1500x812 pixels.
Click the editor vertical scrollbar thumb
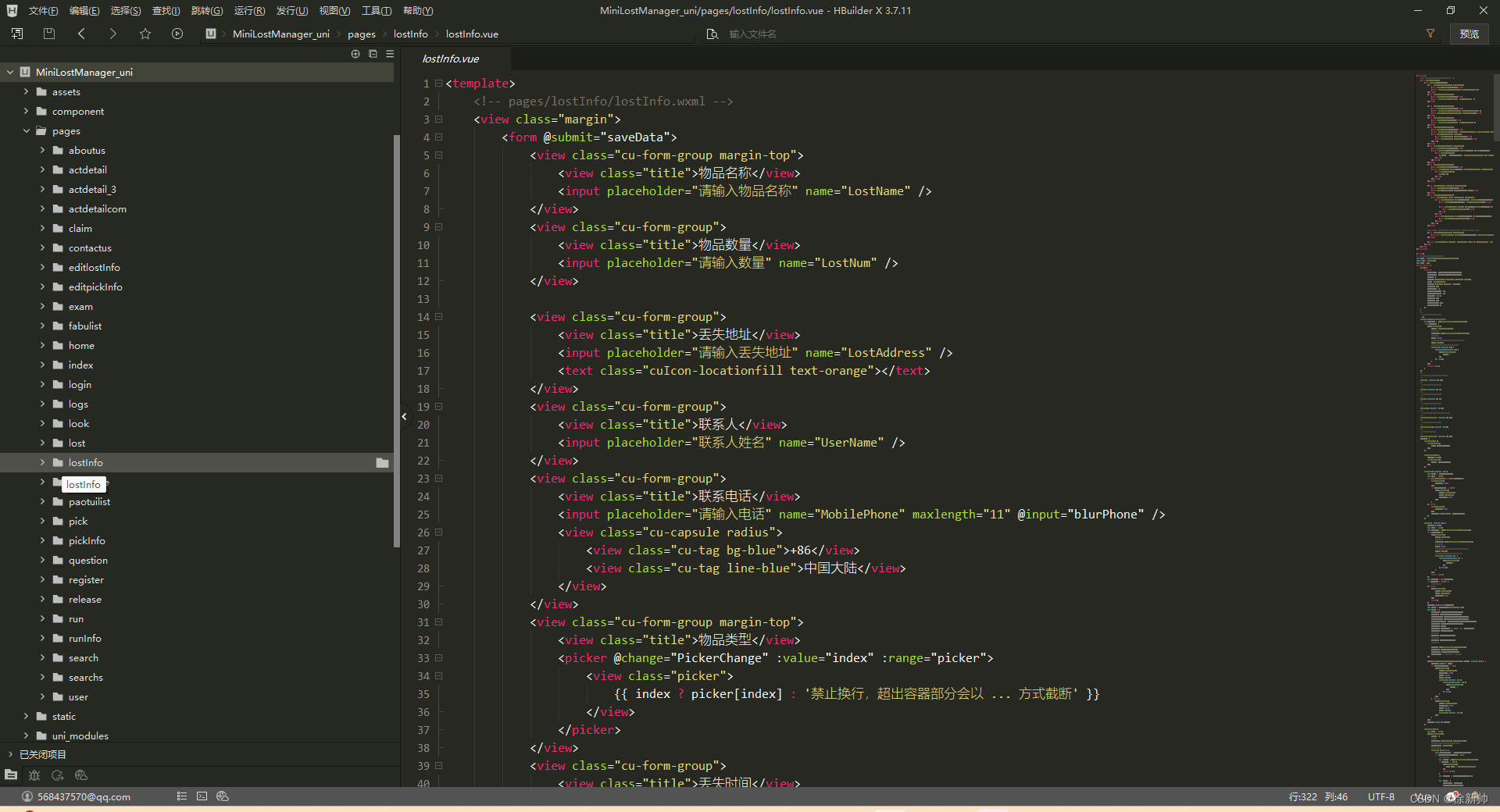coord(1496,107)
